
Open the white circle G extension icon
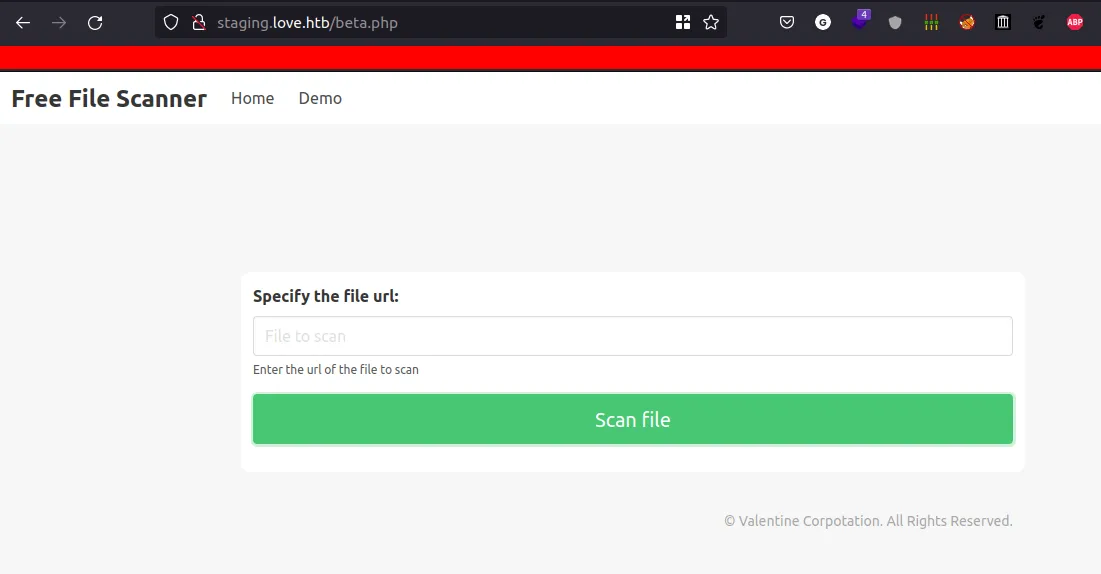click(823, 22)
